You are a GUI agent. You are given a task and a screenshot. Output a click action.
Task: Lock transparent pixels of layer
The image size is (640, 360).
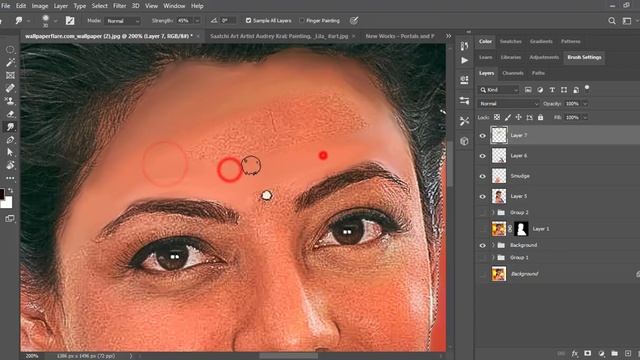pos(497,118)
